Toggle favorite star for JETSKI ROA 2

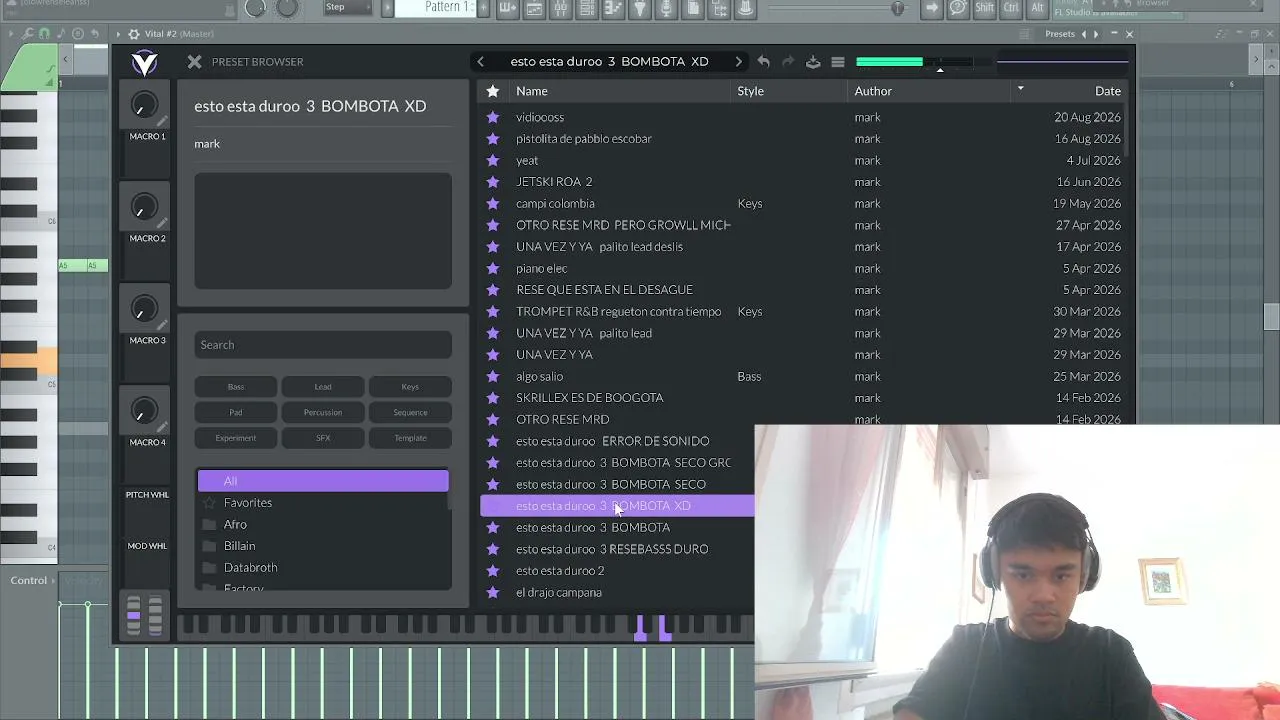[493, 182]
